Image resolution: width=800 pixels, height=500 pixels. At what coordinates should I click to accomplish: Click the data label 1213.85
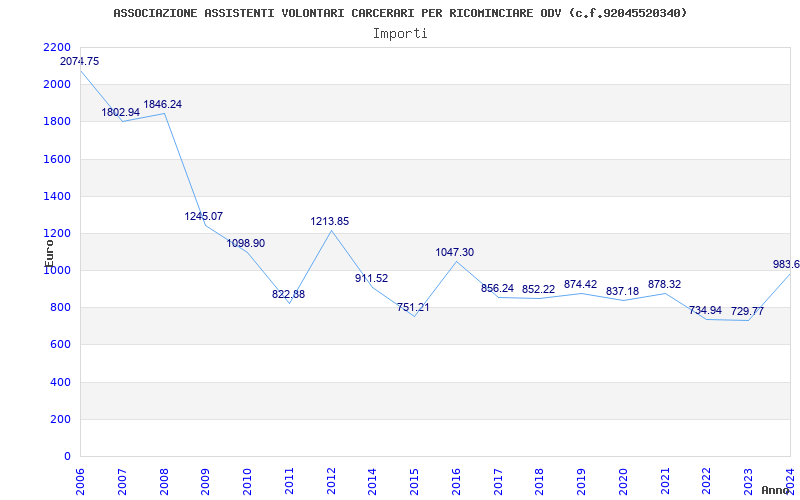tap(330, 221)
